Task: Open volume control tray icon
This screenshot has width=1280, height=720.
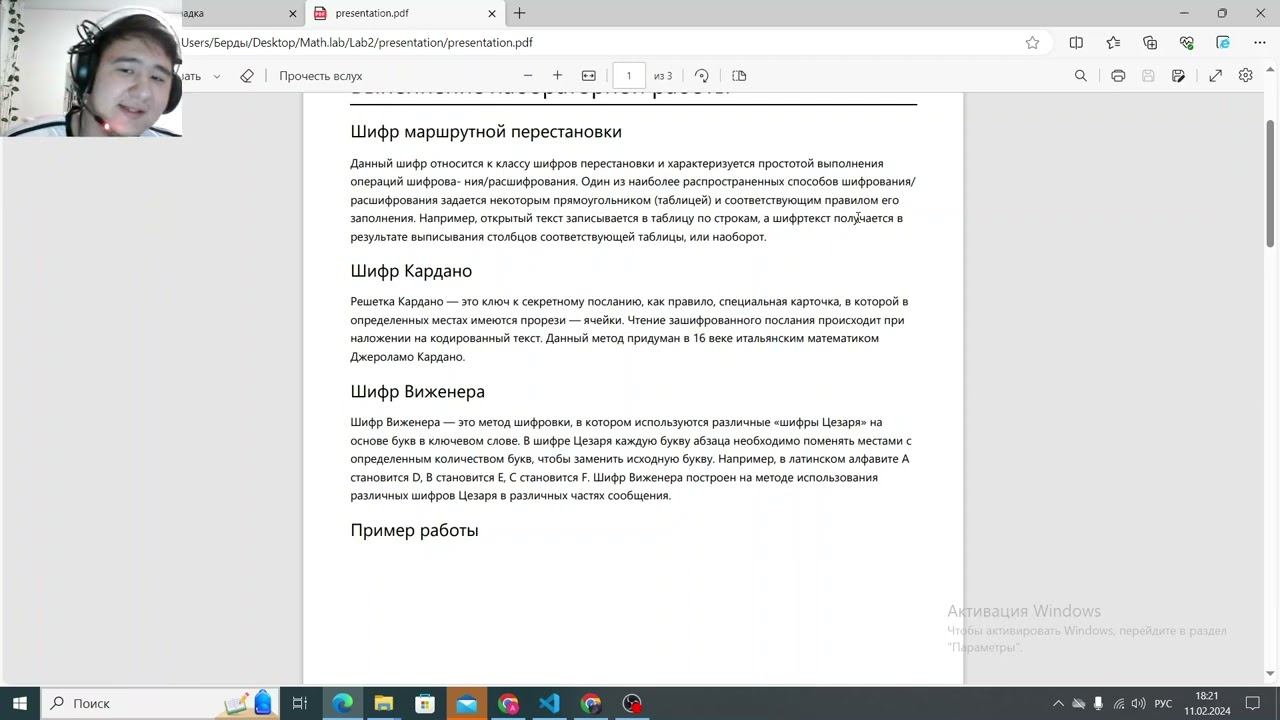Action: [x=1138, y=704]
